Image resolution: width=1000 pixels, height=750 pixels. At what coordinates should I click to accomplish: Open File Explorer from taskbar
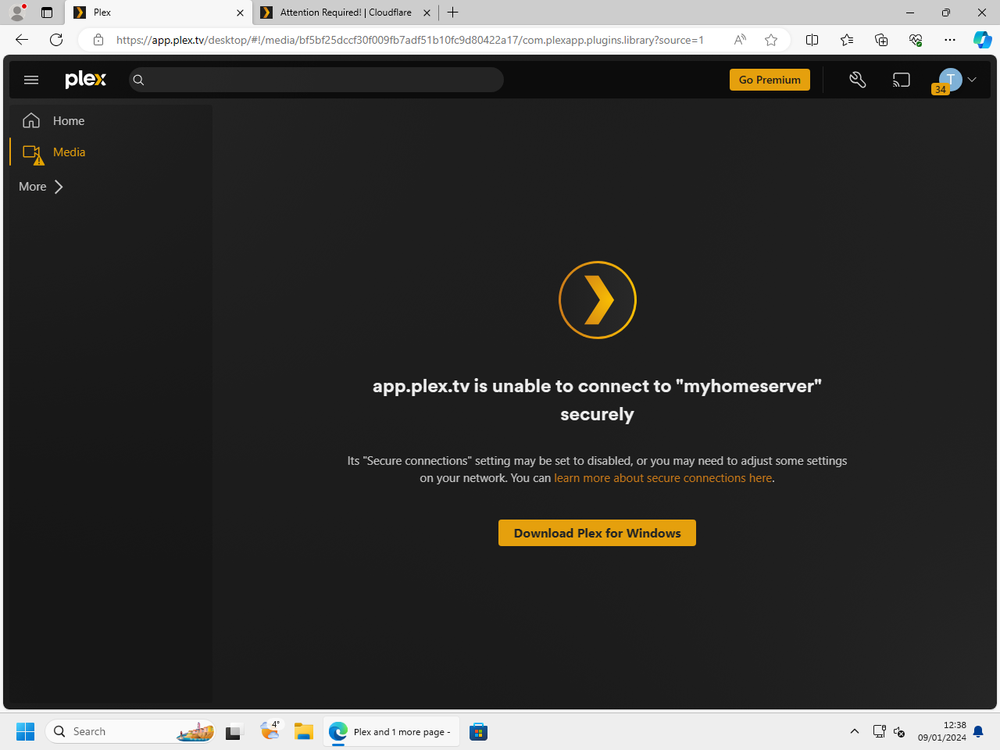(304, 732)
